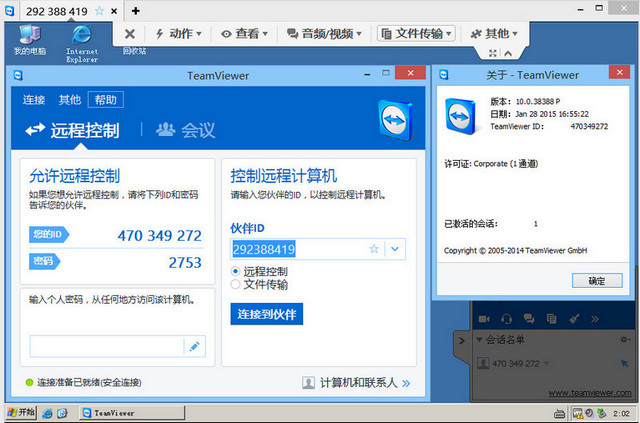Click the 连接到伙伴 button
The image size is (640, 423).
267,314
